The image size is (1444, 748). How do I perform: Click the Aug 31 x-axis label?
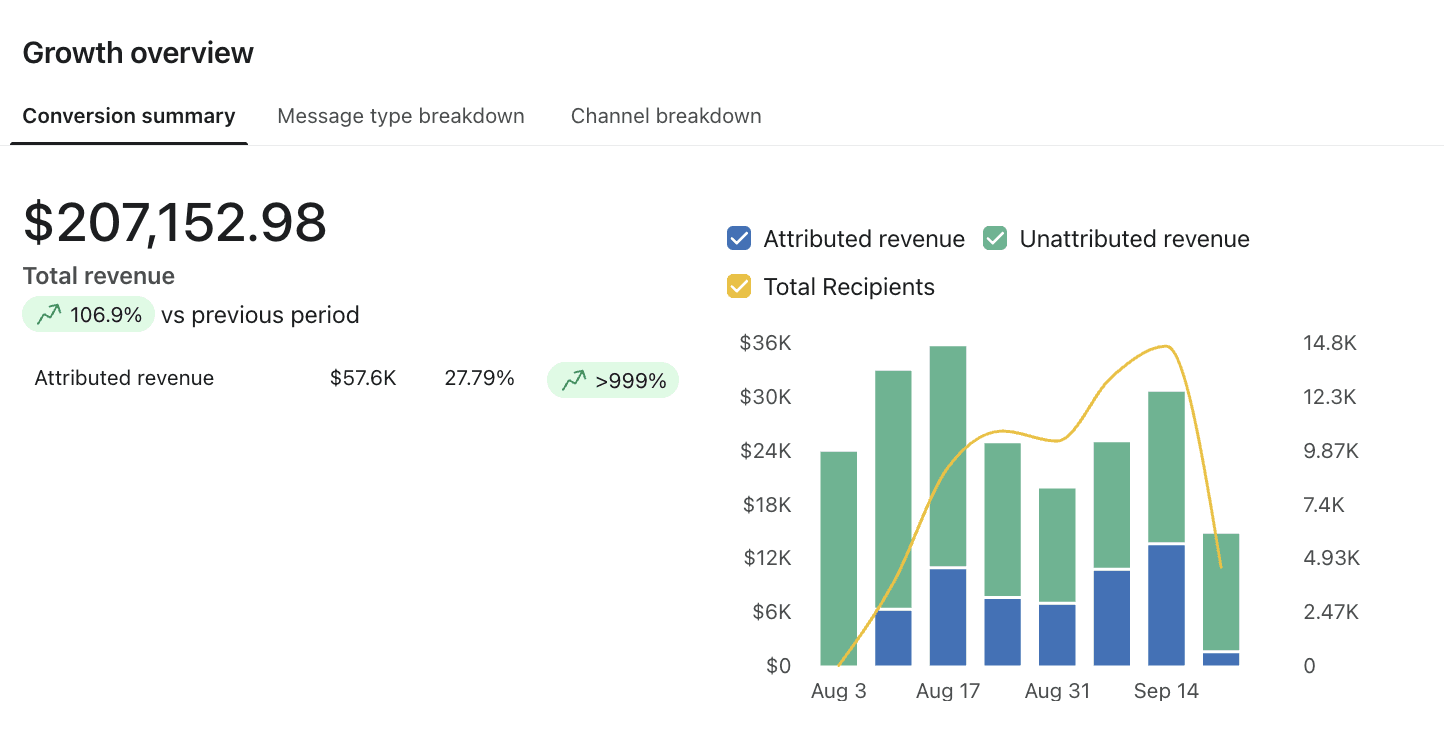click(x=1057, y=691)
